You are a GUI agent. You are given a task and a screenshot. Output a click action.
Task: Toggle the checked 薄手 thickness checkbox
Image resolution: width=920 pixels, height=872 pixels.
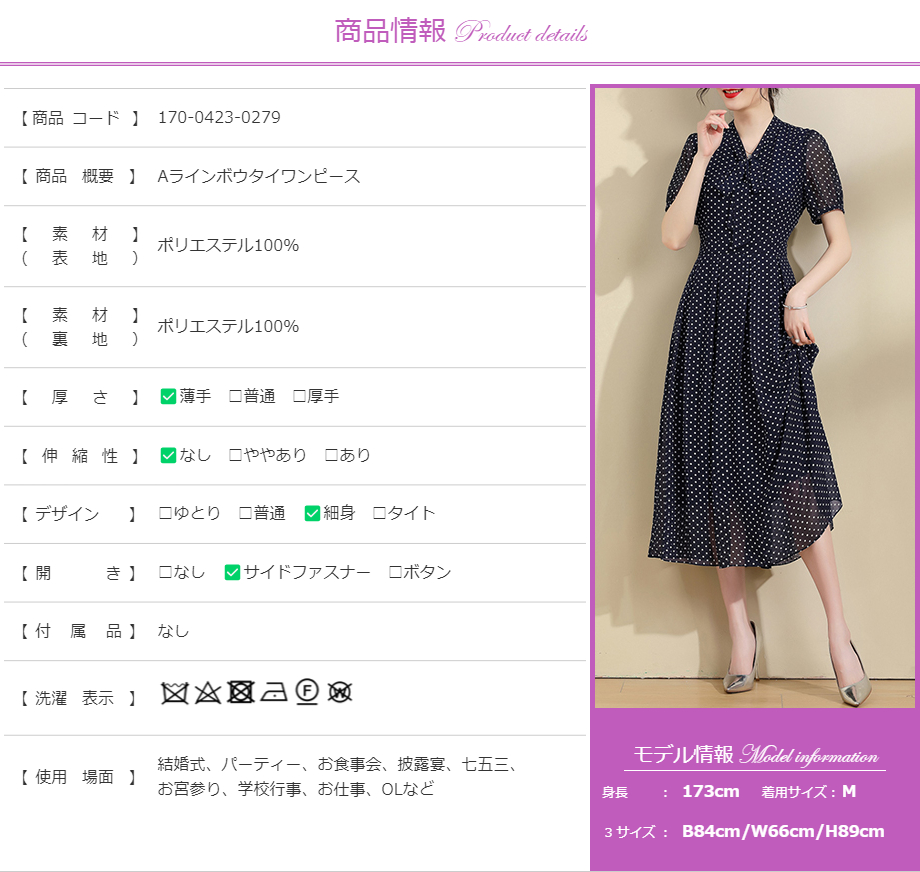tap(168, 396)
